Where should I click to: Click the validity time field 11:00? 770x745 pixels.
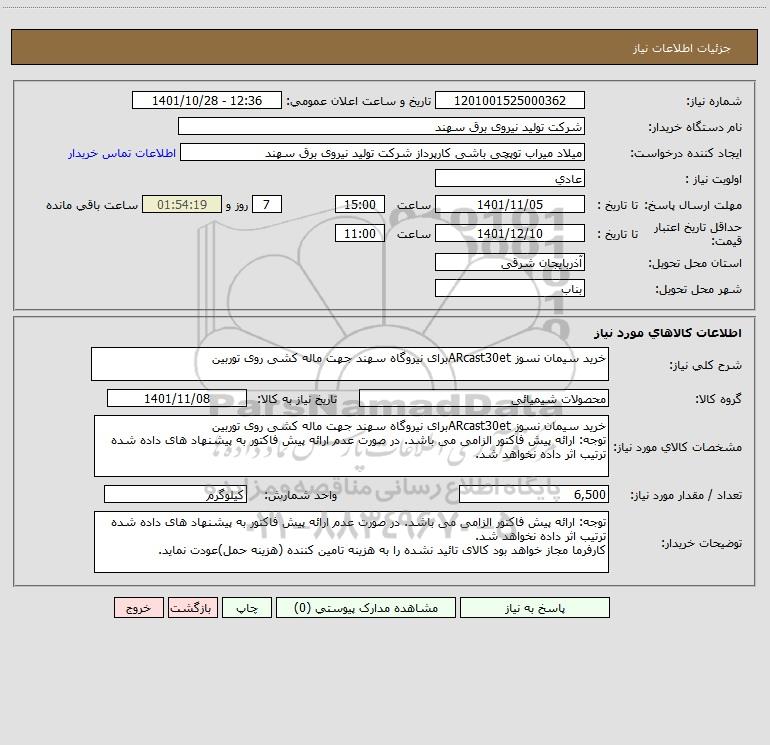[359, 233]
